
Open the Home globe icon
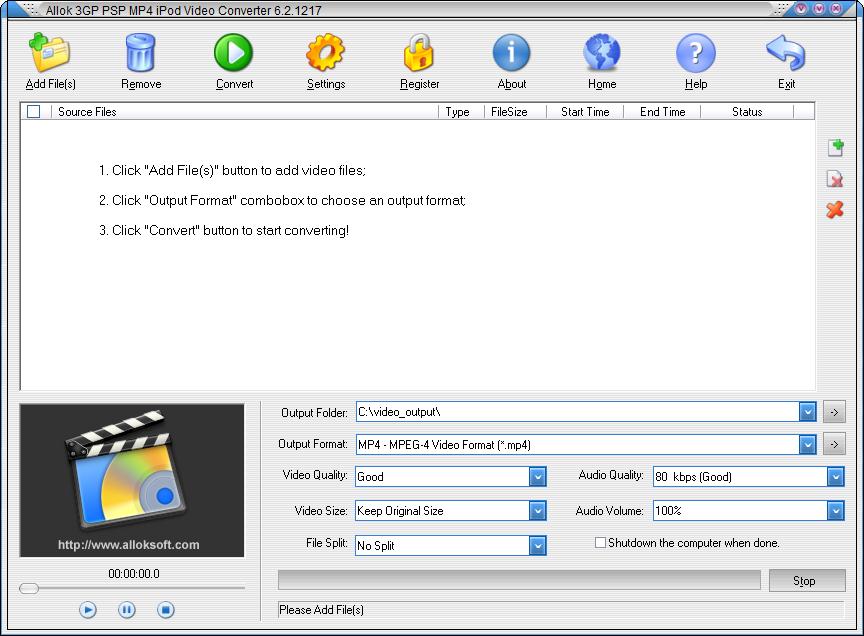click(x=602, y=53)
